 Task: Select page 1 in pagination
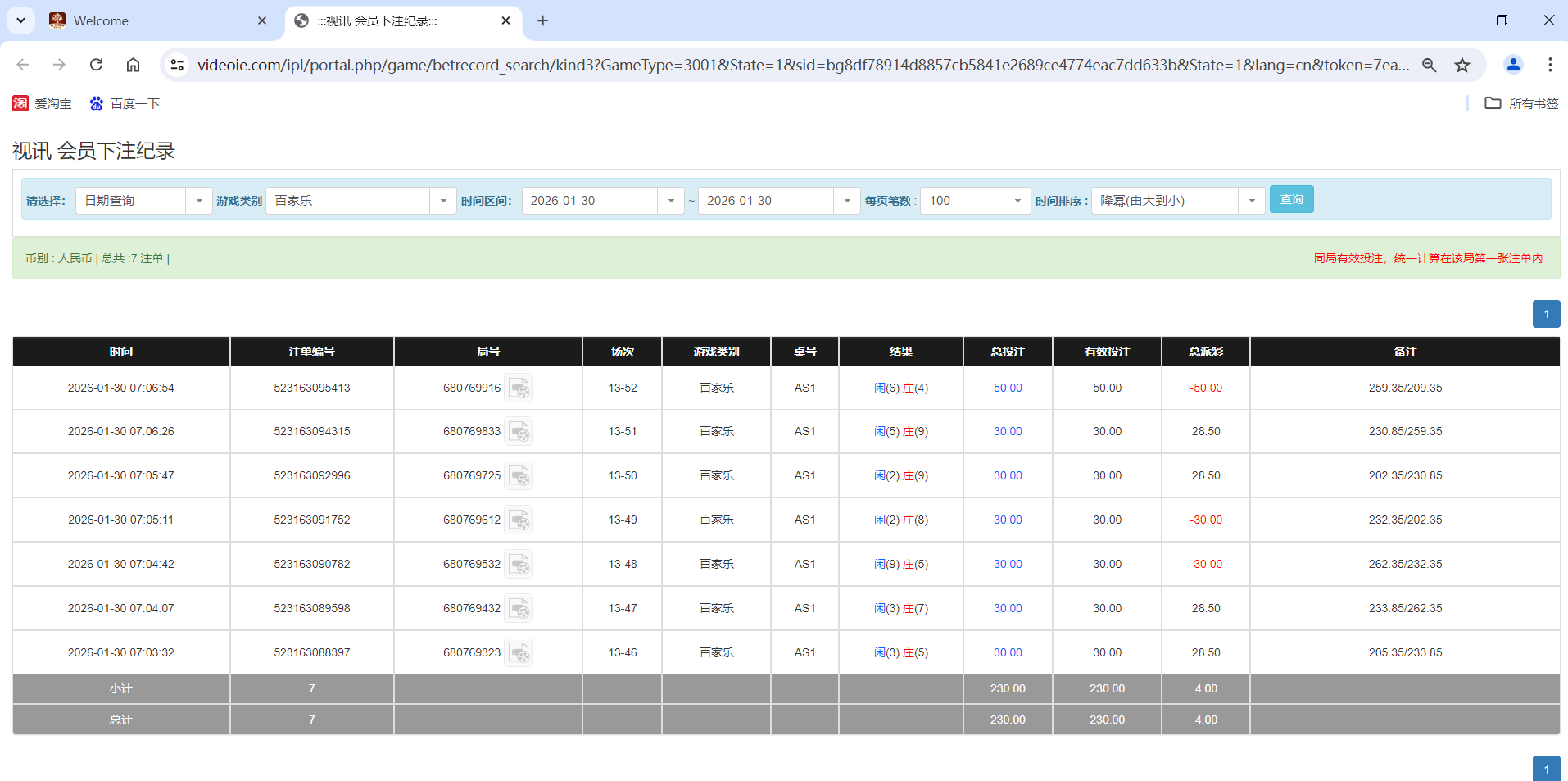point(1547,314)
